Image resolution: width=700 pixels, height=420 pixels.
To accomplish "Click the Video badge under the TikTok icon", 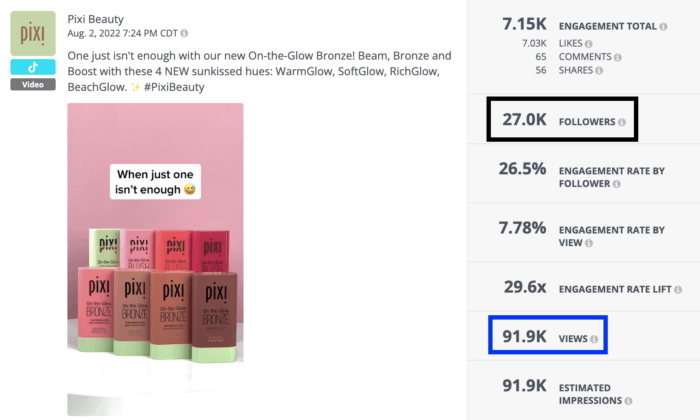I will (x=32, y=85).
